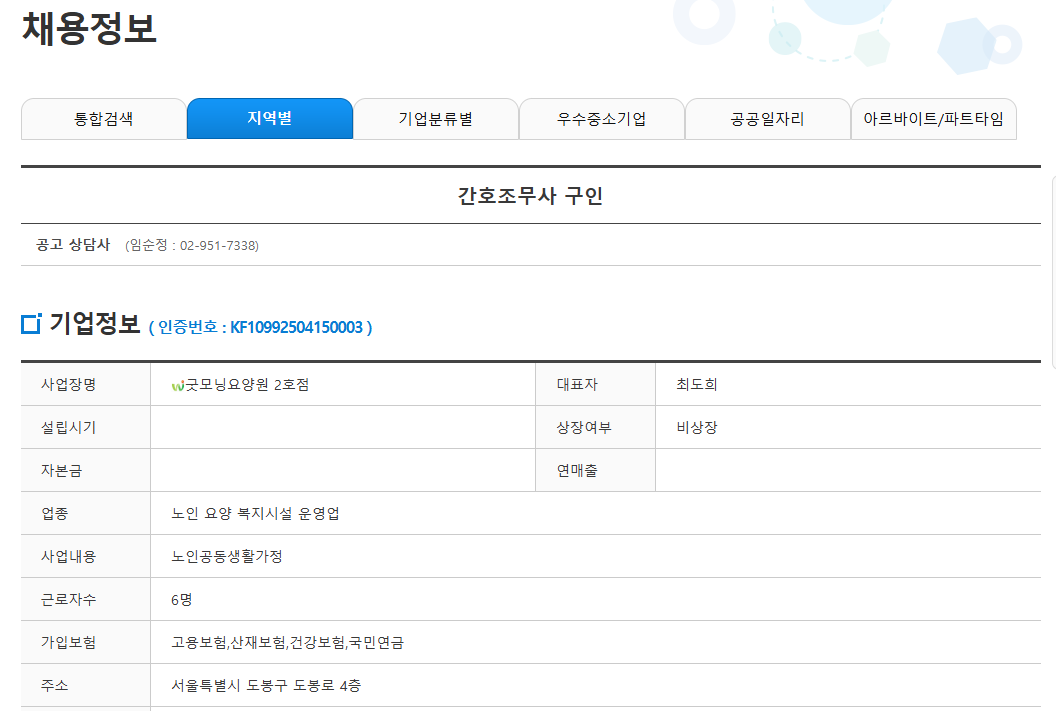Select the 통합검색 tab
The width and height of the screenshot is (1056, 711).
click(103, 118)
